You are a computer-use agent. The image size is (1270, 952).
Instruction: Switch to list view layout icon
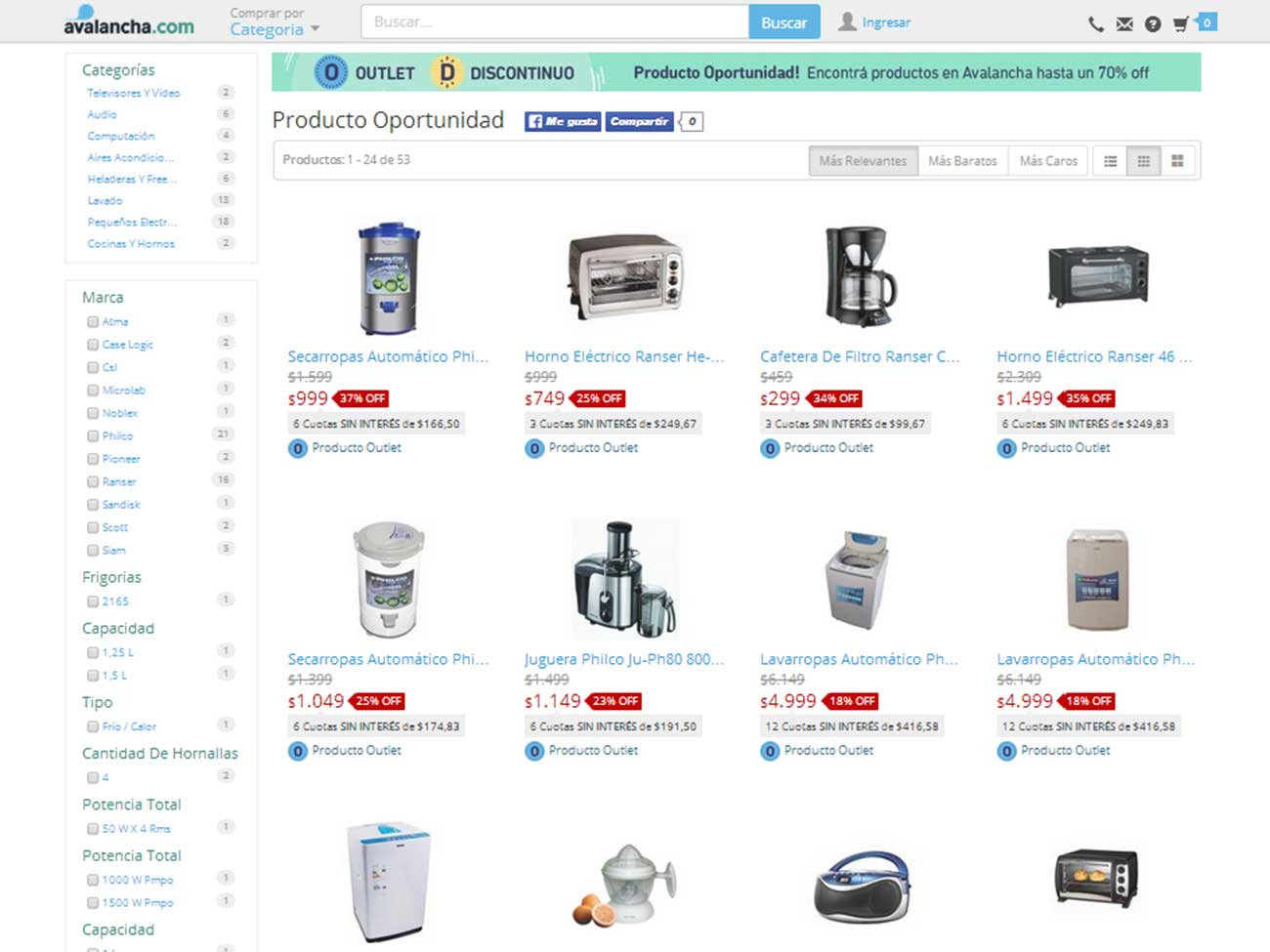[1110, 161]
